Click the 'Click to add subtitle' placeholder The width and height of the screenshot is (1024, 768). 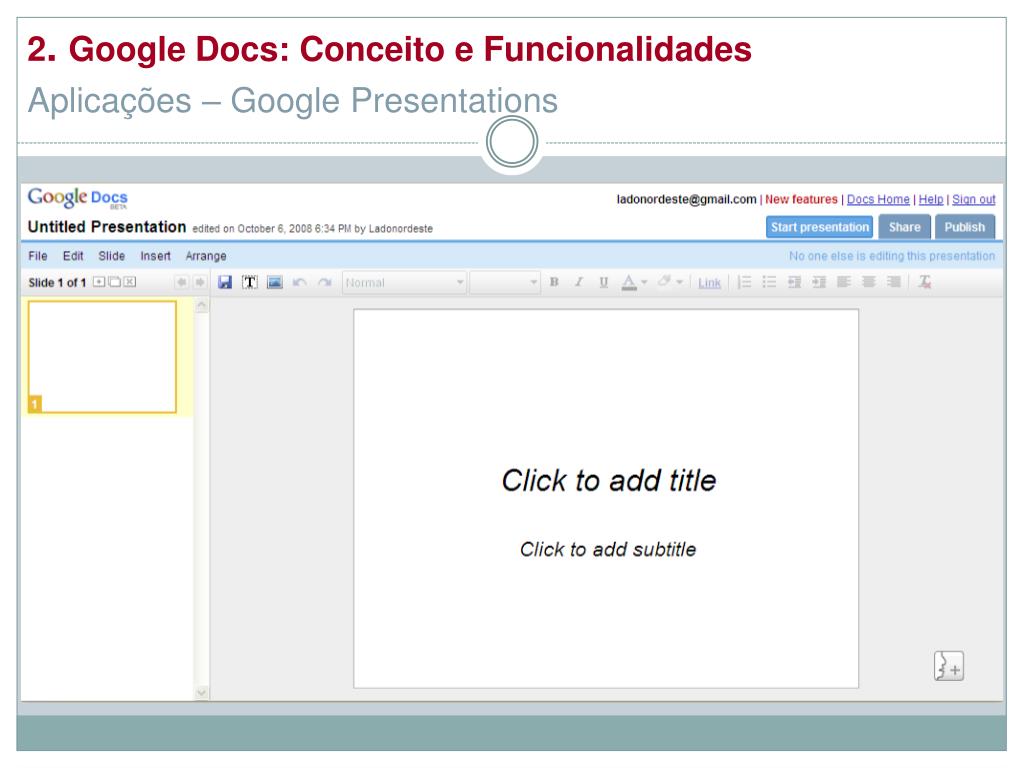608,549
